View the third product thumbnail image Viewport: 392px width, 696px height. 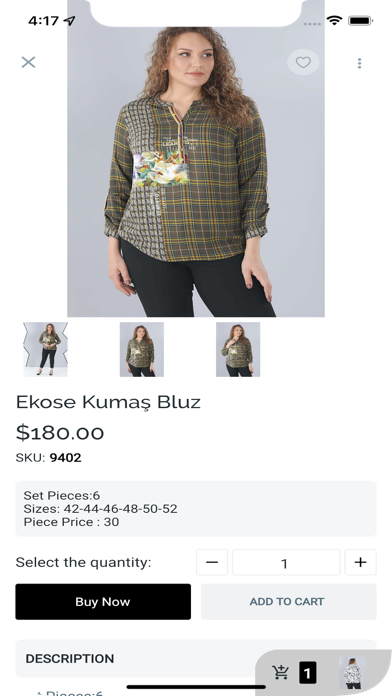coord(238,349)
